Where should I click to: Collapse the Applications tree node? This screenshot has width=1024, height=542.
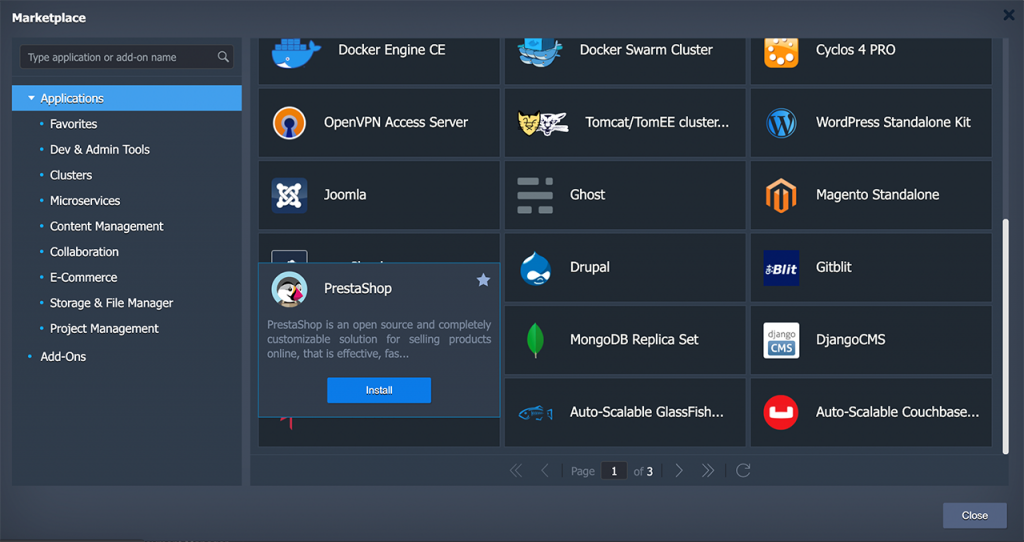[31, 98]
